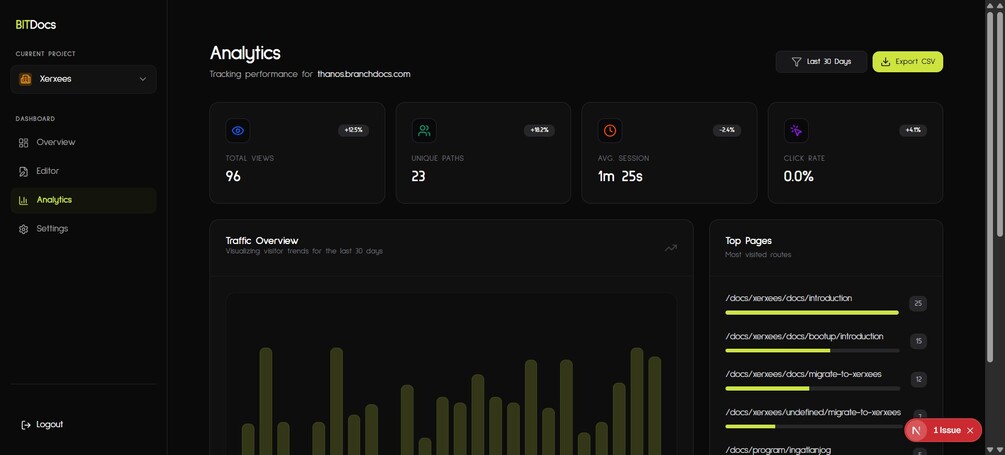This screenshot has width=1005, height=455.
Task: Click the /docs/program/ingatlanjog route
Action: (x=778, y=450)
